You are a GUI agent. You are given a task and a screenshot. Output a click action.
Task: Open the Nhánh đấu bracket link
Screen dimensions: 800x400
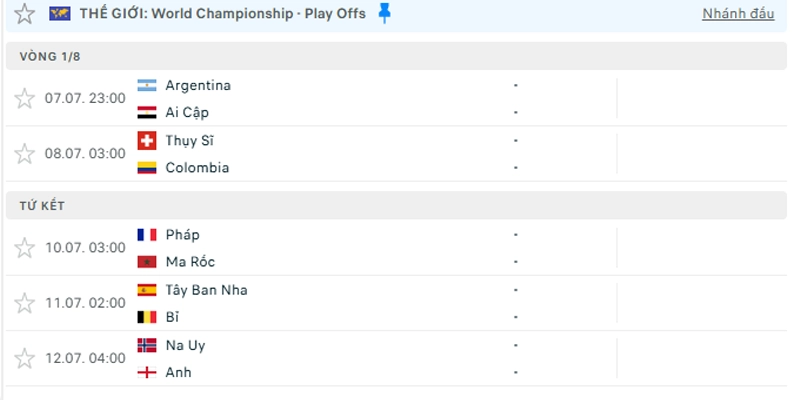pos(738,14)
